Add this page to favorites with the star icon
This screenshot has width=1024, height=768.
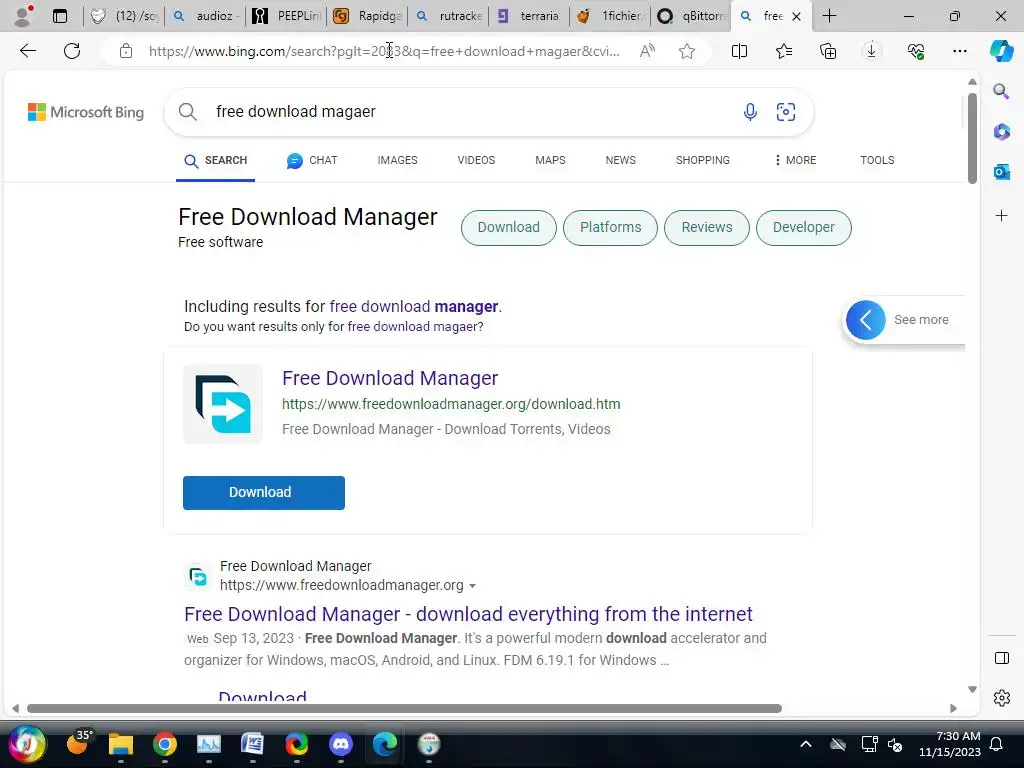tap(686, 51)
